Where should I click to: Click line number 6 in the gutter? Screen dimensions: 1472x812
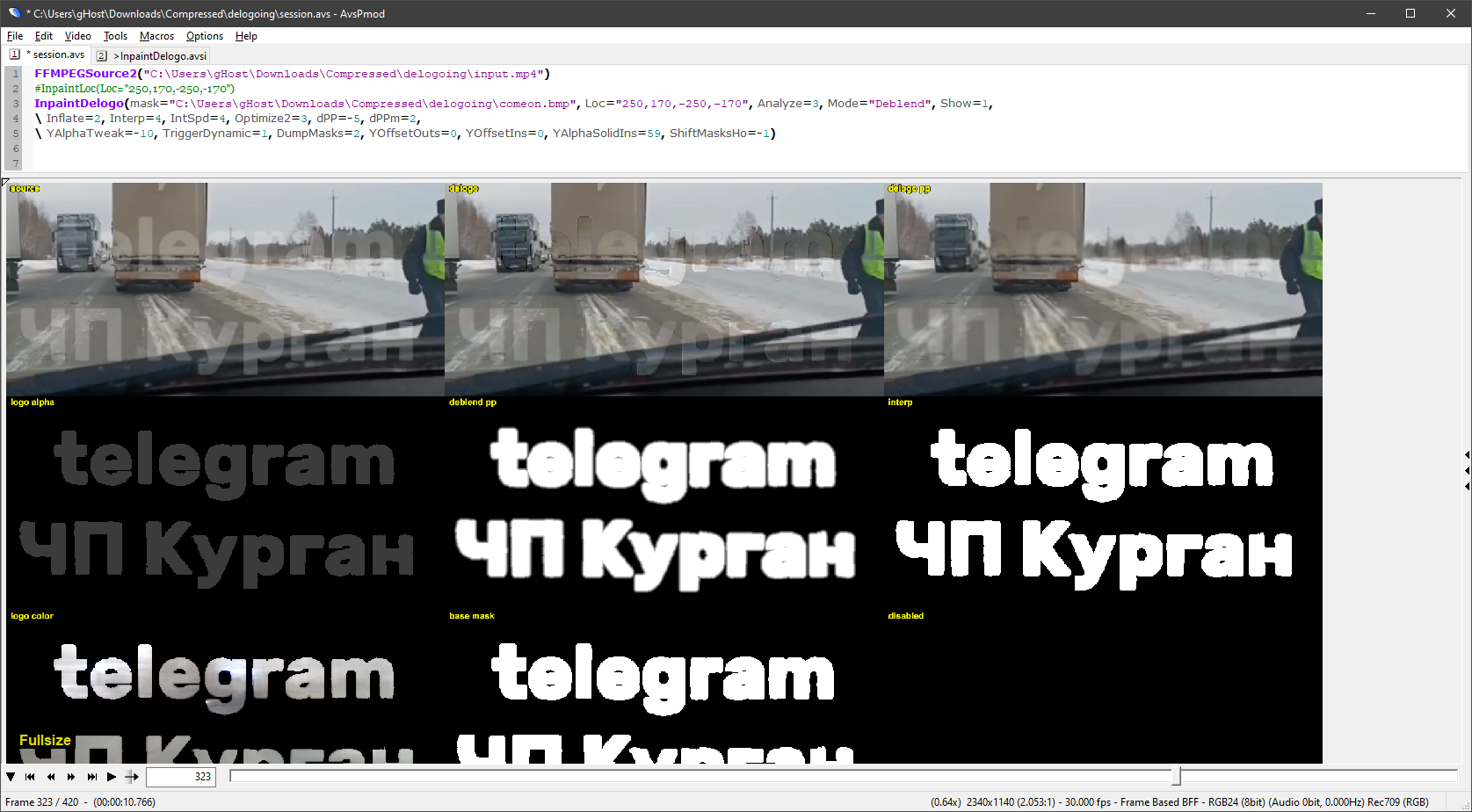[x=16, y=149]
